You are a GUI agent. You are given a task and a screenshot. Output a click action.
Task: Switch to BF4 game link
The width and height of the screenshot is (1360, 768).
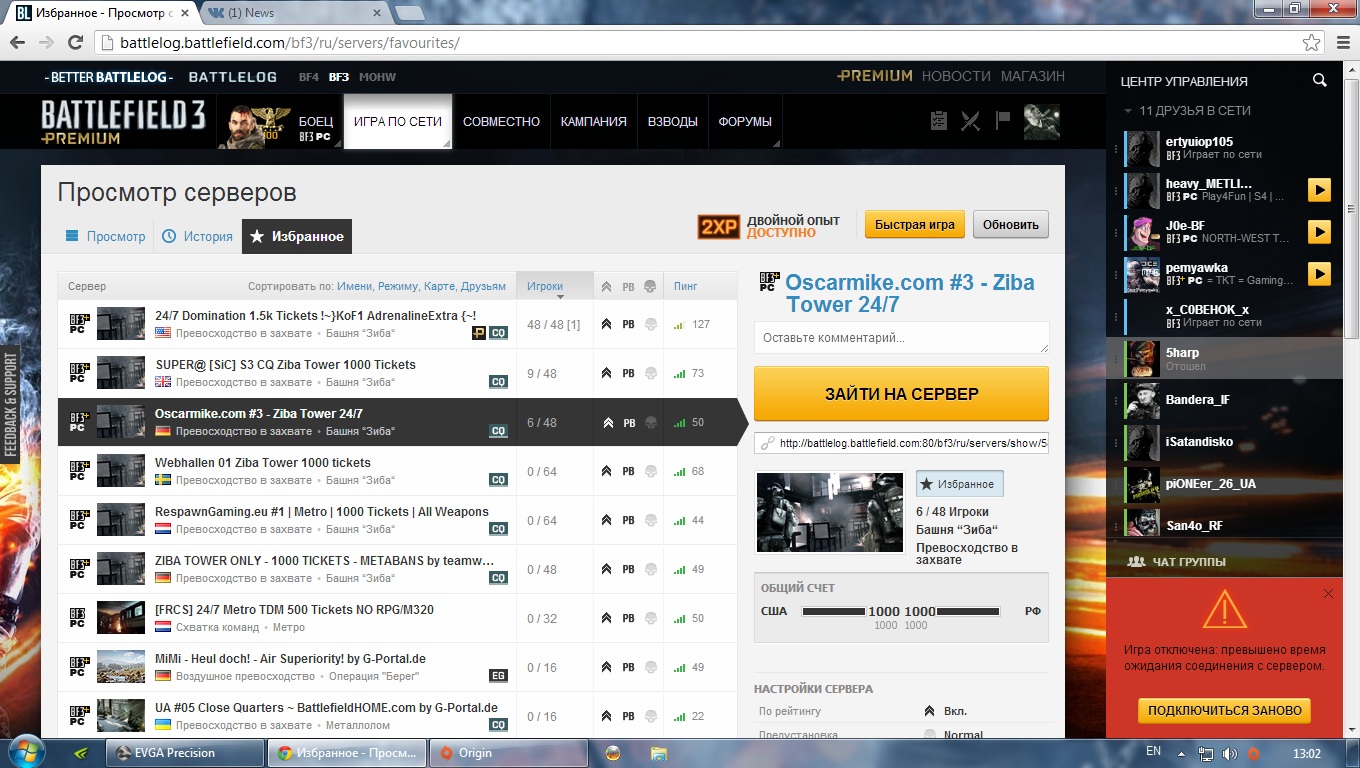coord(308,77)
